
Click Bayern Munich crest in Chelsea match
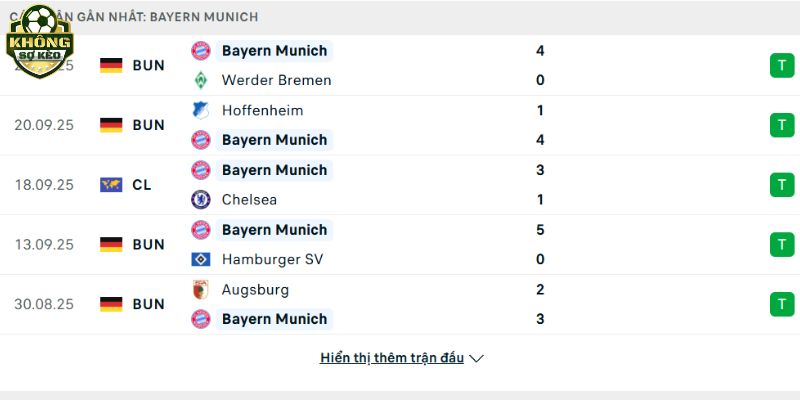[x=201, y=170]
